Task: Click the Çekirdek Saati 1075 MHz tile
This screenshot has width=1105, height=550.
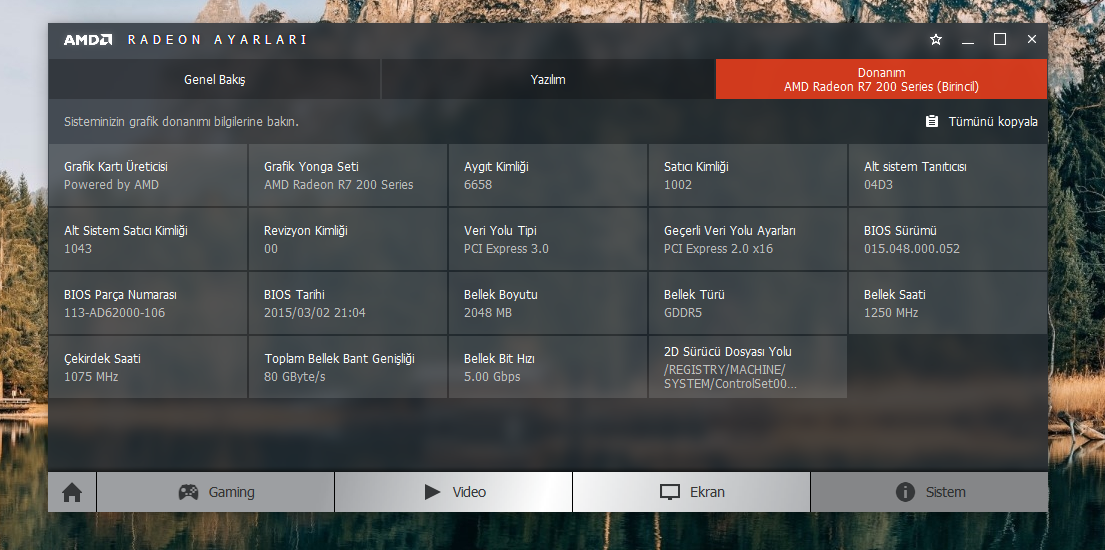Action: click(x=148, y=367)
